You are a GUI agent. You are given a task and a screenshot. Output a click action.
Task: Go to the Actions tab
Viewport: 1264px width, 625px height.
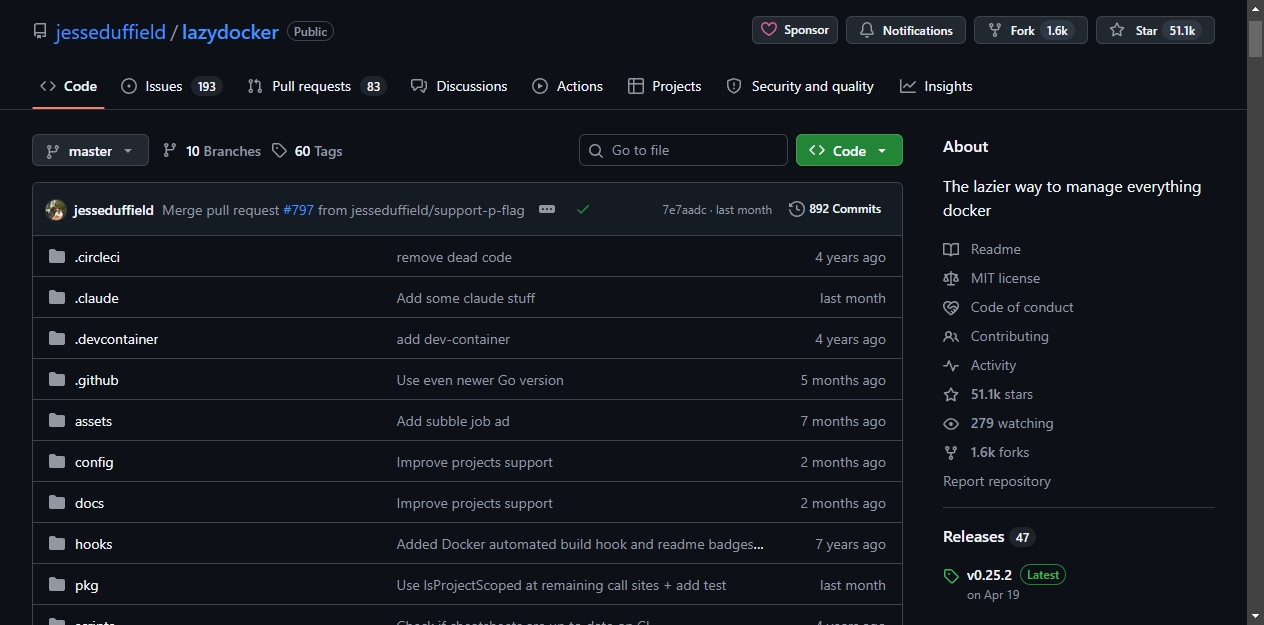(x=568, y=86)
